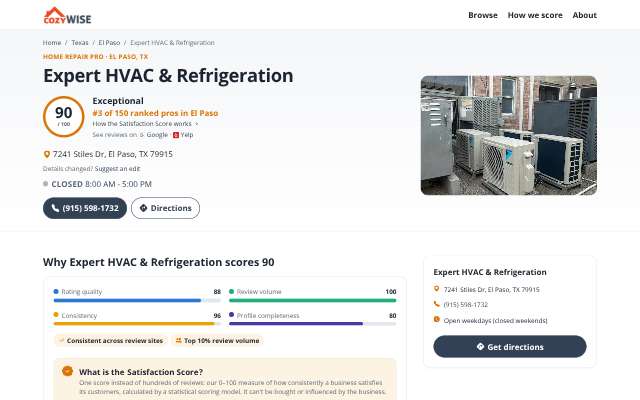Click the Suggest an edit link
This screenshot has width=640, height=400.
tap(117, 169)
